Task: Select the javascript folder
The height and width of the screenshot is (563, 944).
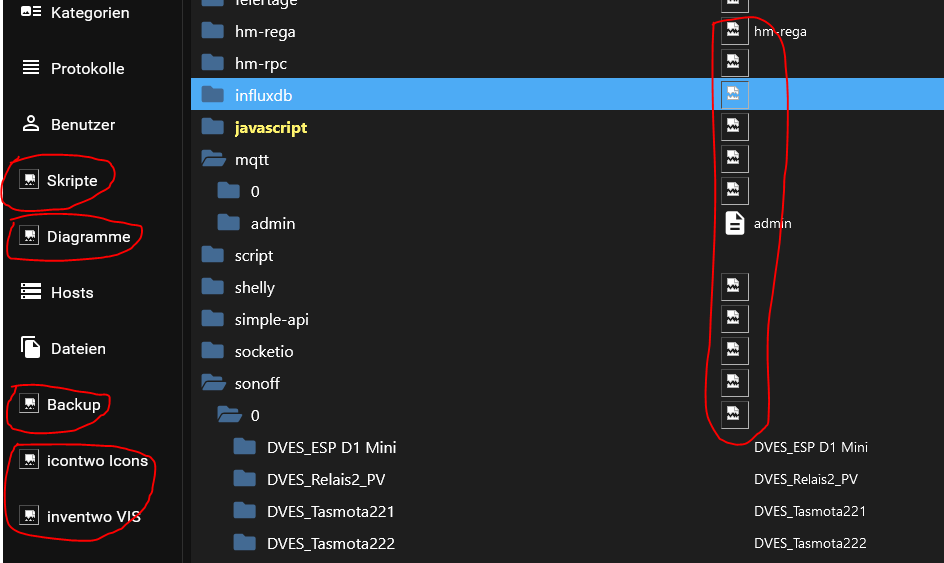Action: click(270, 128)
